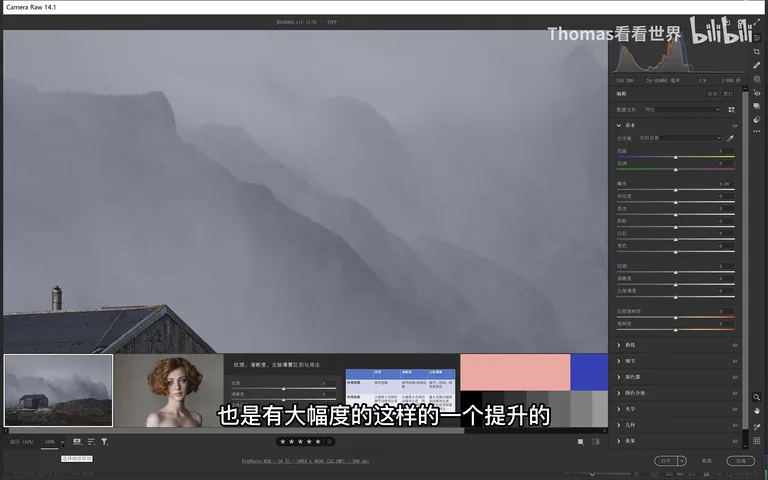The height and width of the screenshot is (480, 768).
Task: Click the Exposure (曝光) value field
Action: [723, 184]
